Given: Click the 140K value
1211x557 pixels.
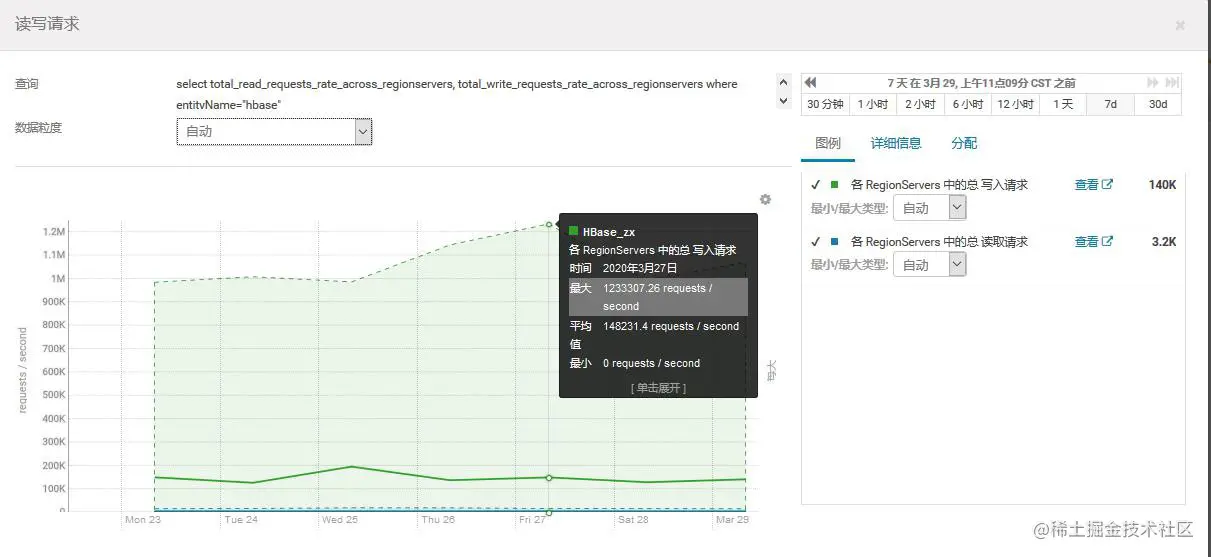Looking at the screenshot, I should [1162, 185].
